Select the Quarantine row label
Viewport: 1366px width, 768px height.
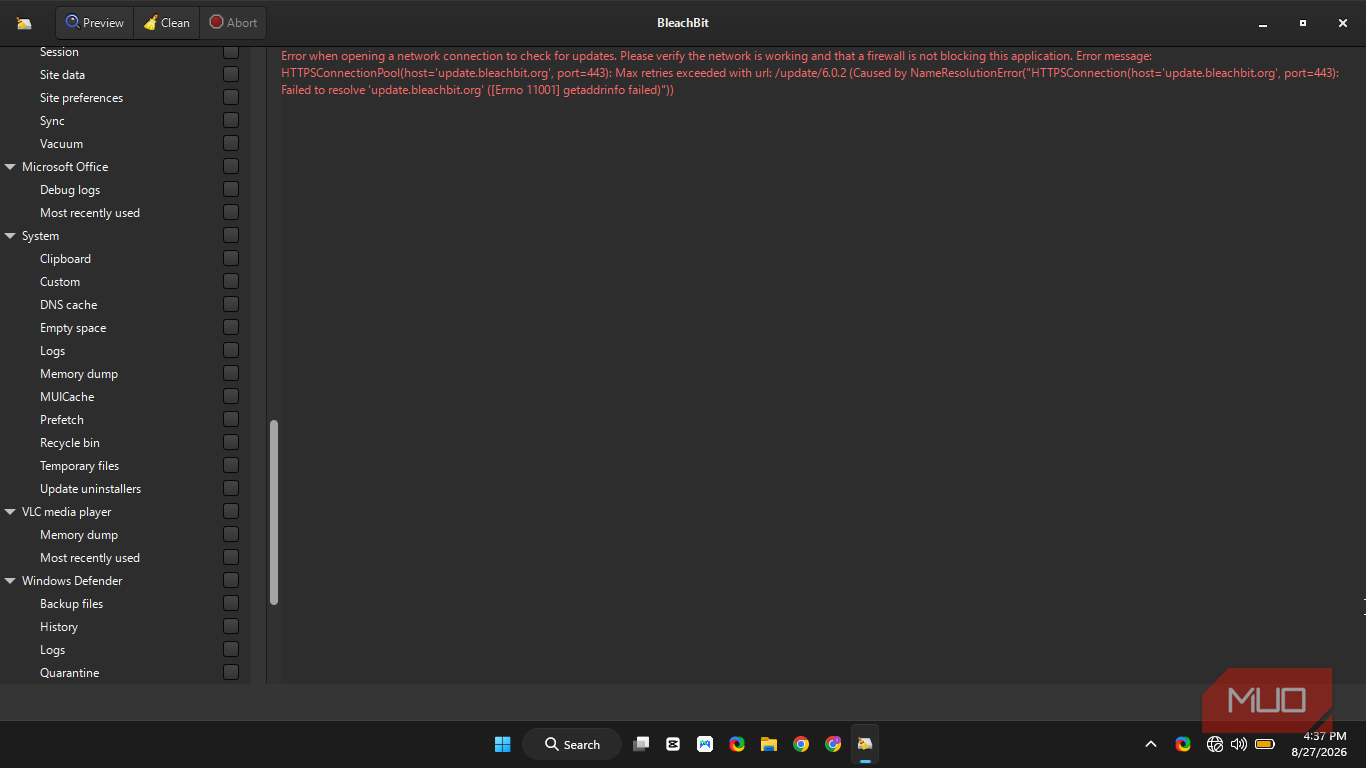69,673
